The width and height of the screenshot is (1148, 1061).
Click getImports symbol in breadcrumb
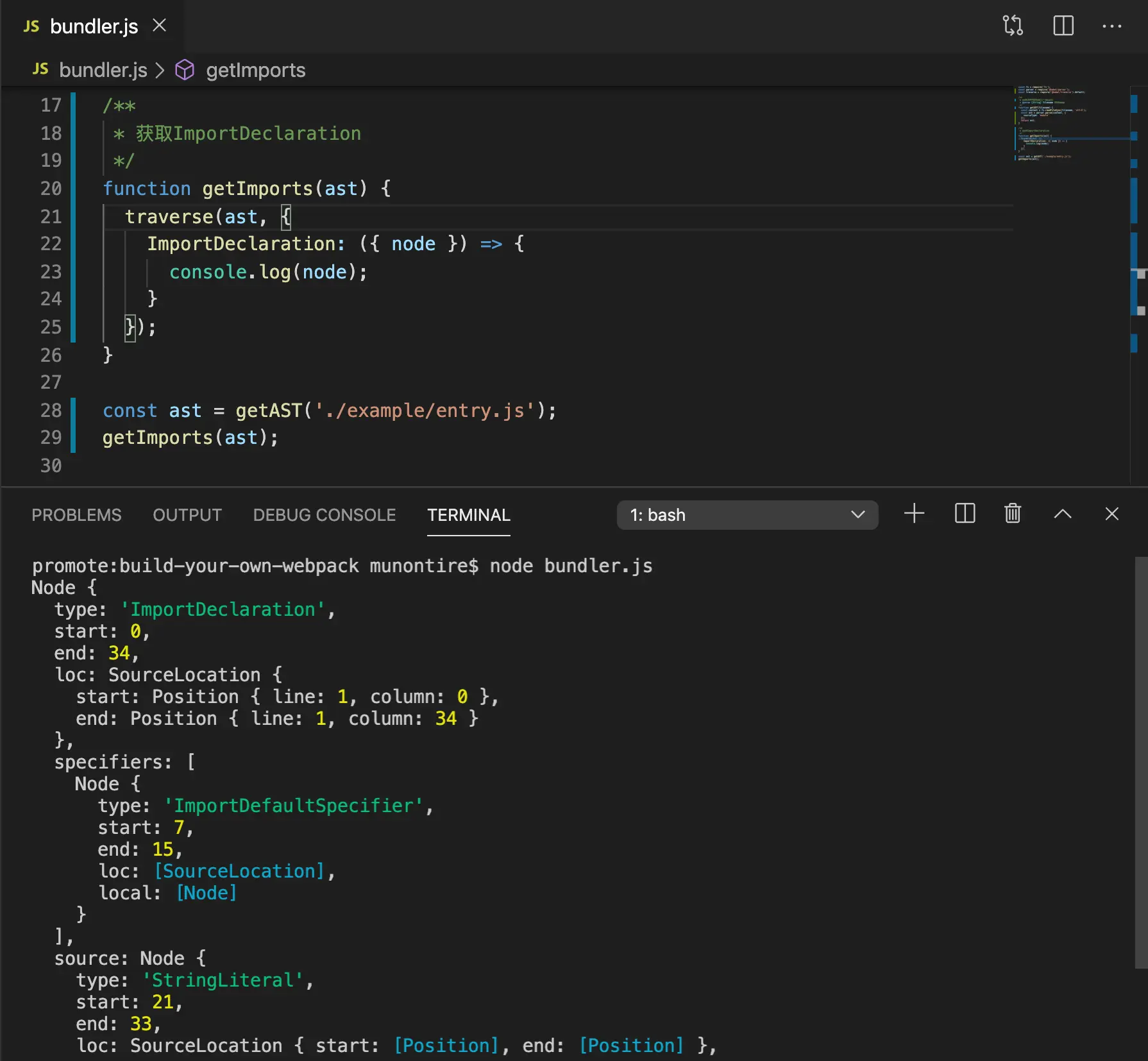(x=255, y=70)
